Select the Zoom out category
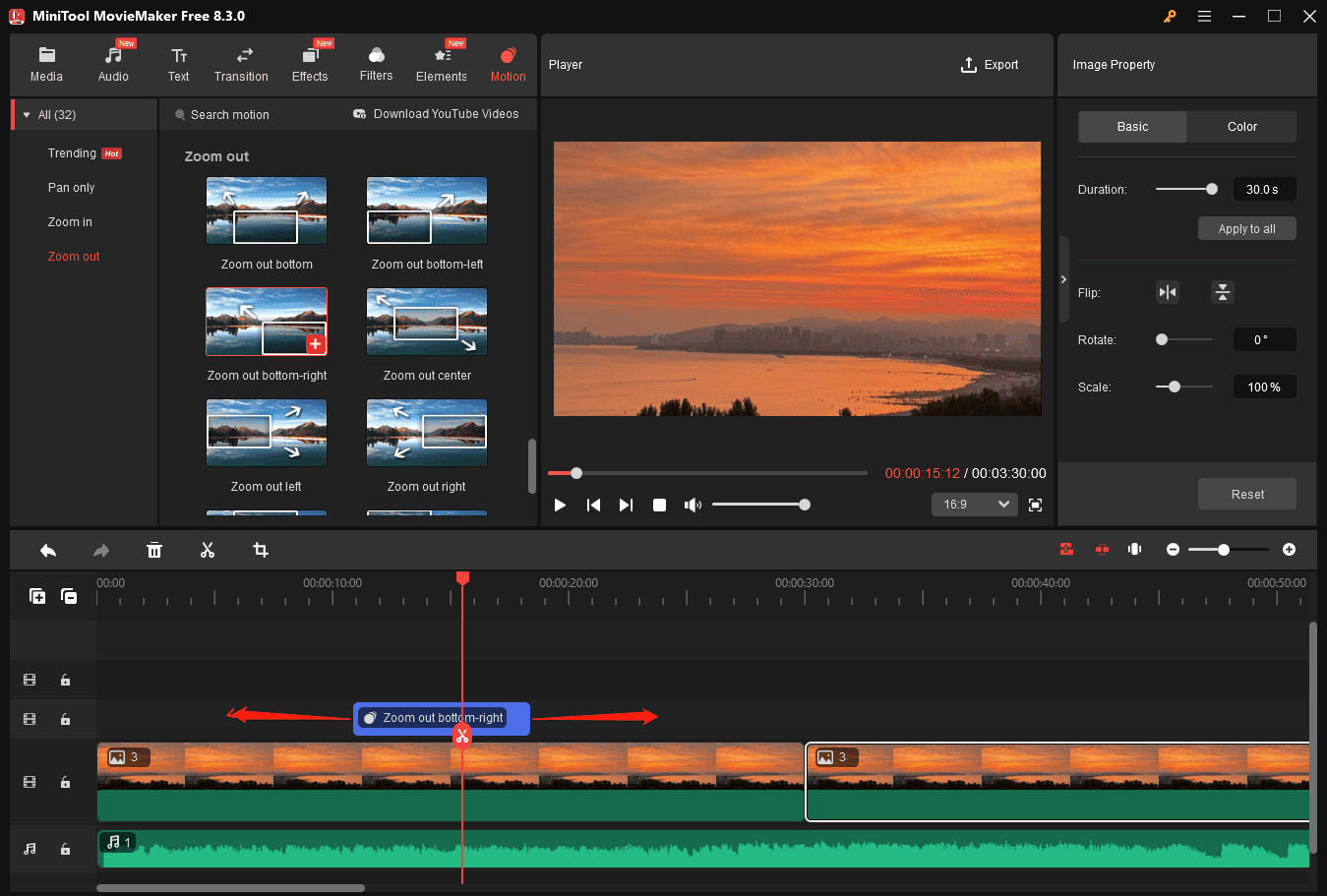 point(74,257)
